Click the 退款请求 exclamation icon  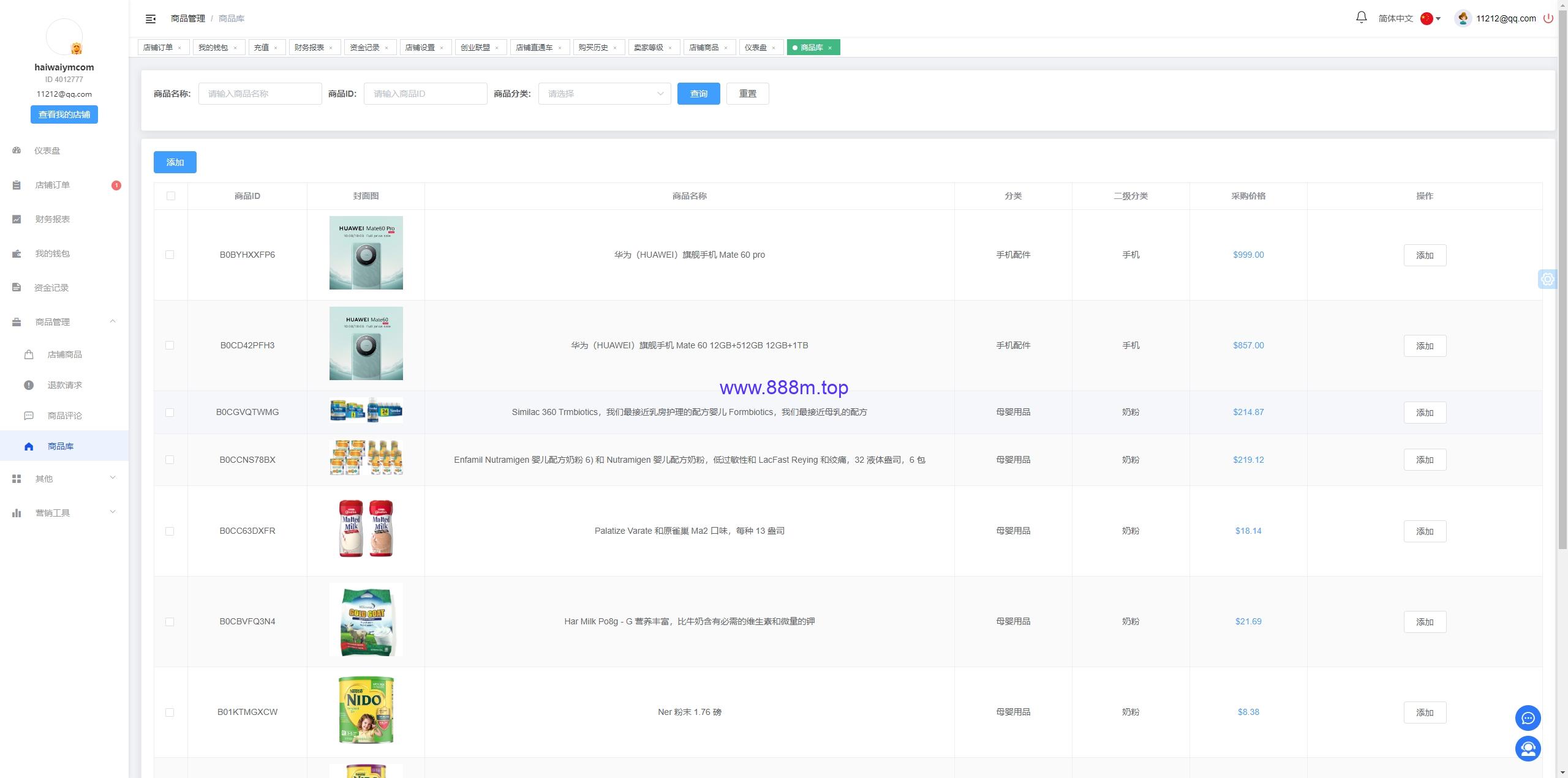pyautogui.click(x=29, y=385)
